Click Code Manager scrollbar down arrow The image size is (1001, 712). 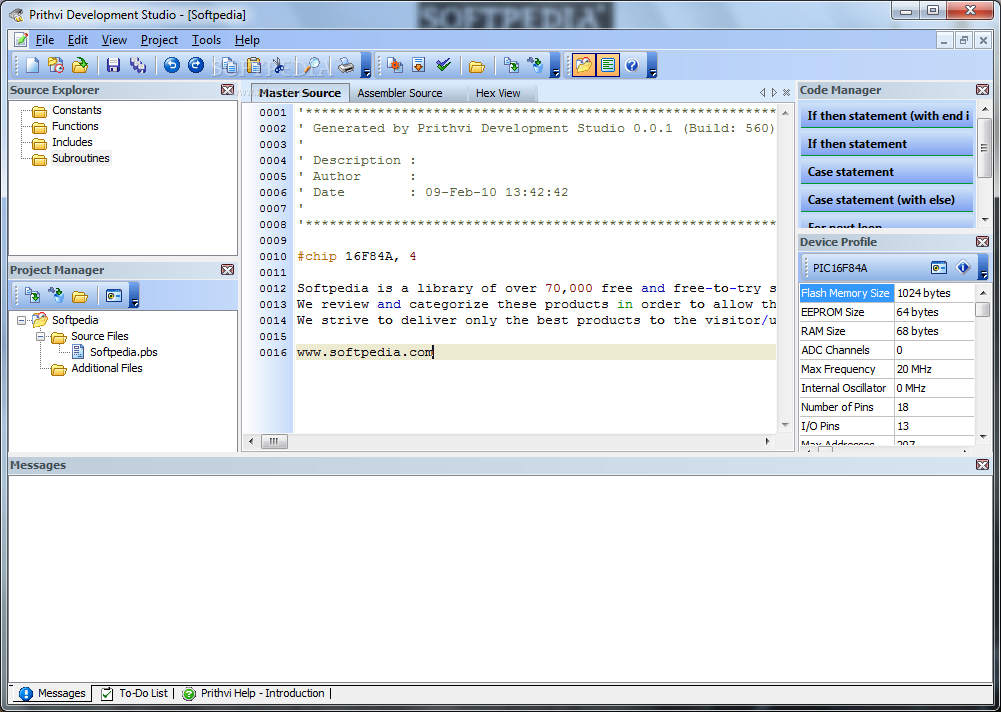point(984,220)
